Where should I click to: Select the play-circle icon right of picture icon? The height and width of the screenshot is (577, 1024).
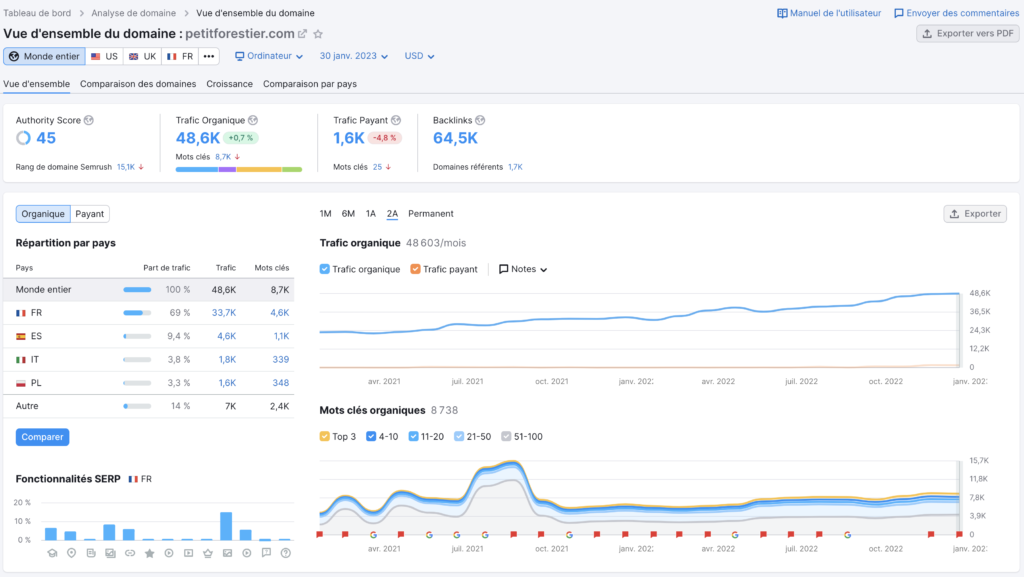point(247,553)
